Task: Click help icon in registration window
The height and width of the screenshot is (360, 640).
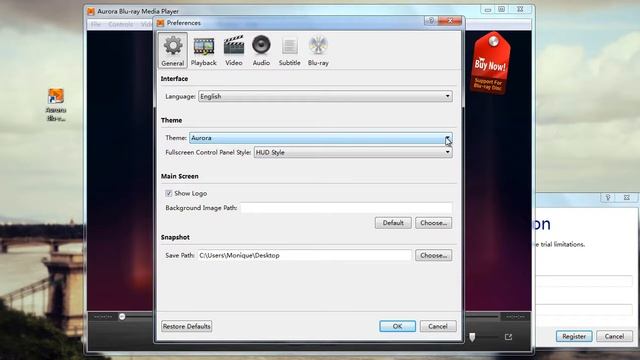Action: pyautogui.click(x=608, y=198)
